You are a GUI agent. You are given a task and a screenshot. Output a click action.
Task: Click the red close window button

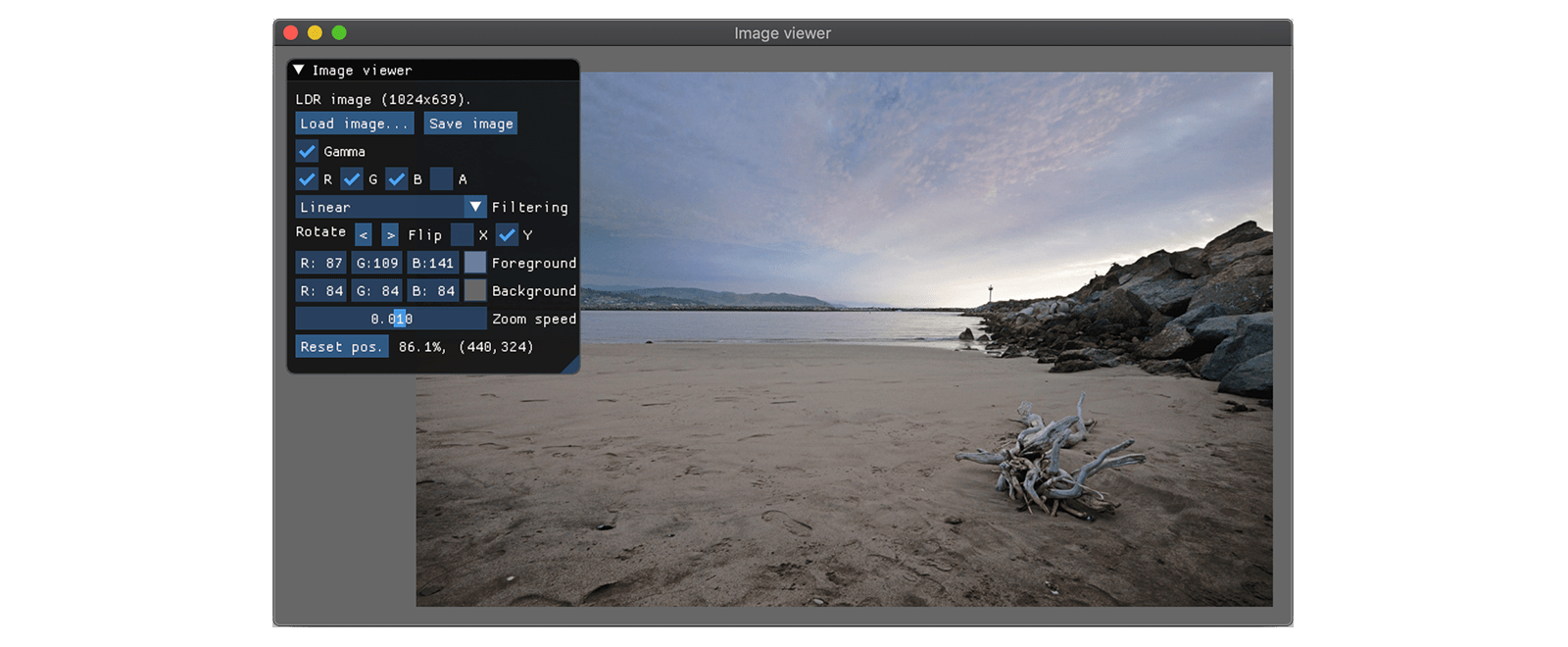pos(291,32)
